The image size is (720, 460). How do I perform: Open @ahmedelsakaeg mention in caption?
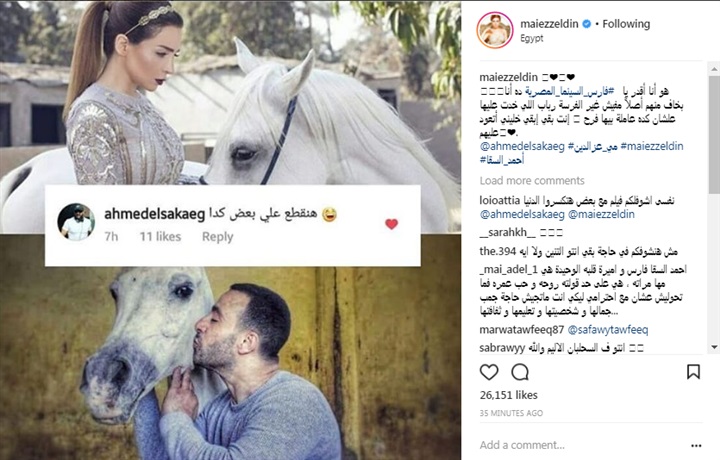(522, 146)
